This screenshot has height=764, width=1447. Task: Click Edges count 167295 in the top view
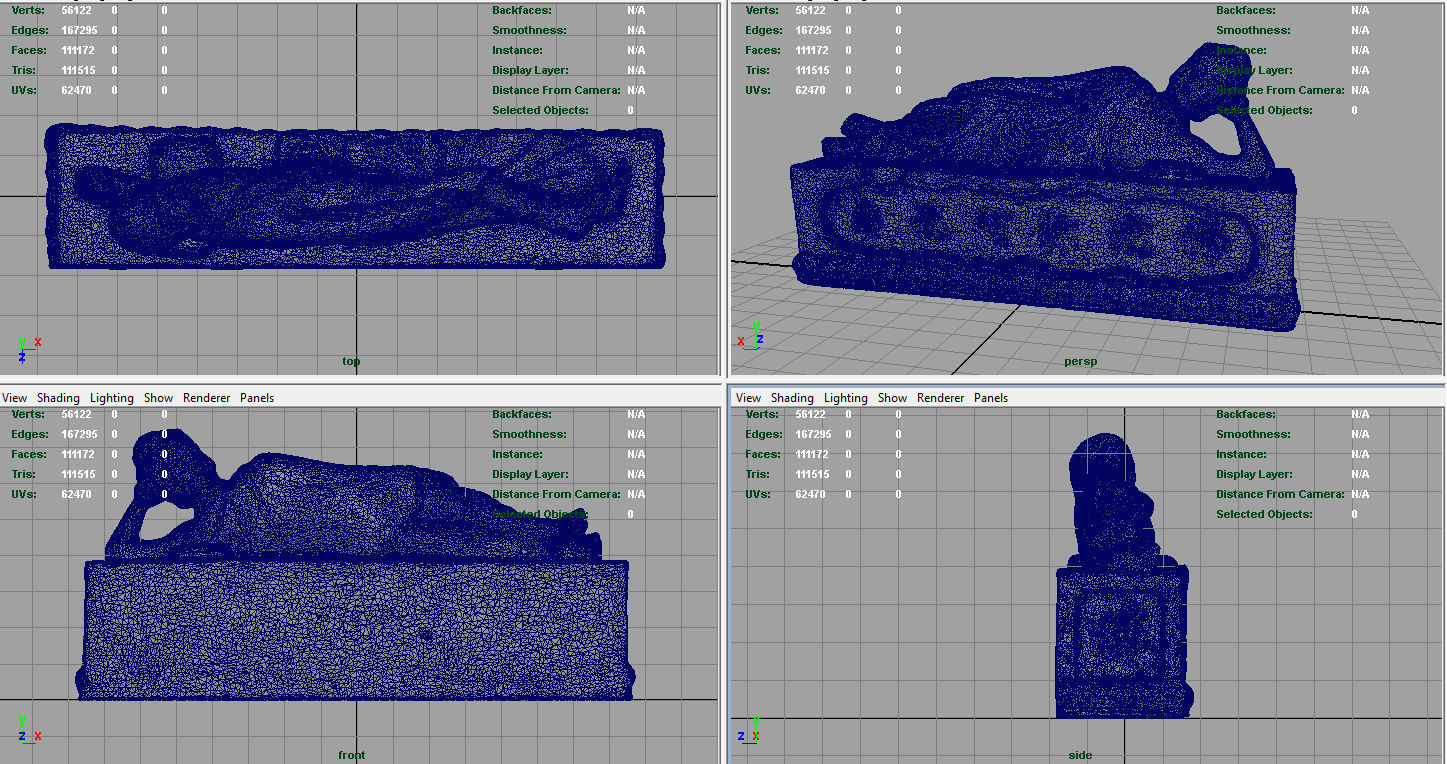(81, 30)
